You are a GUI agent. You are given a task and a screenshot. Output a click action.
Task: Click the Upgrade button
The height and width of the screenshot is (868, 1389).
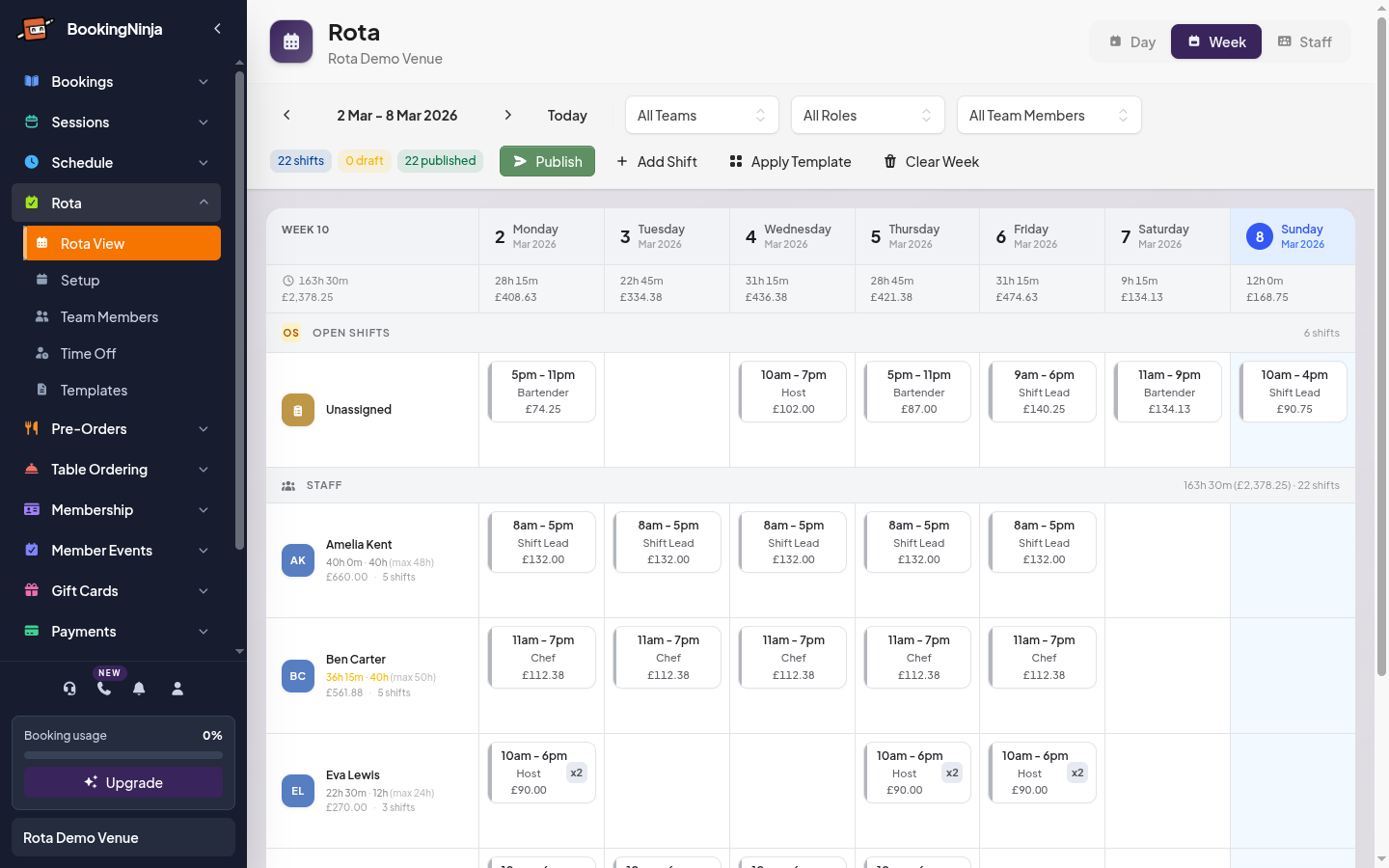tap(123, 782)
